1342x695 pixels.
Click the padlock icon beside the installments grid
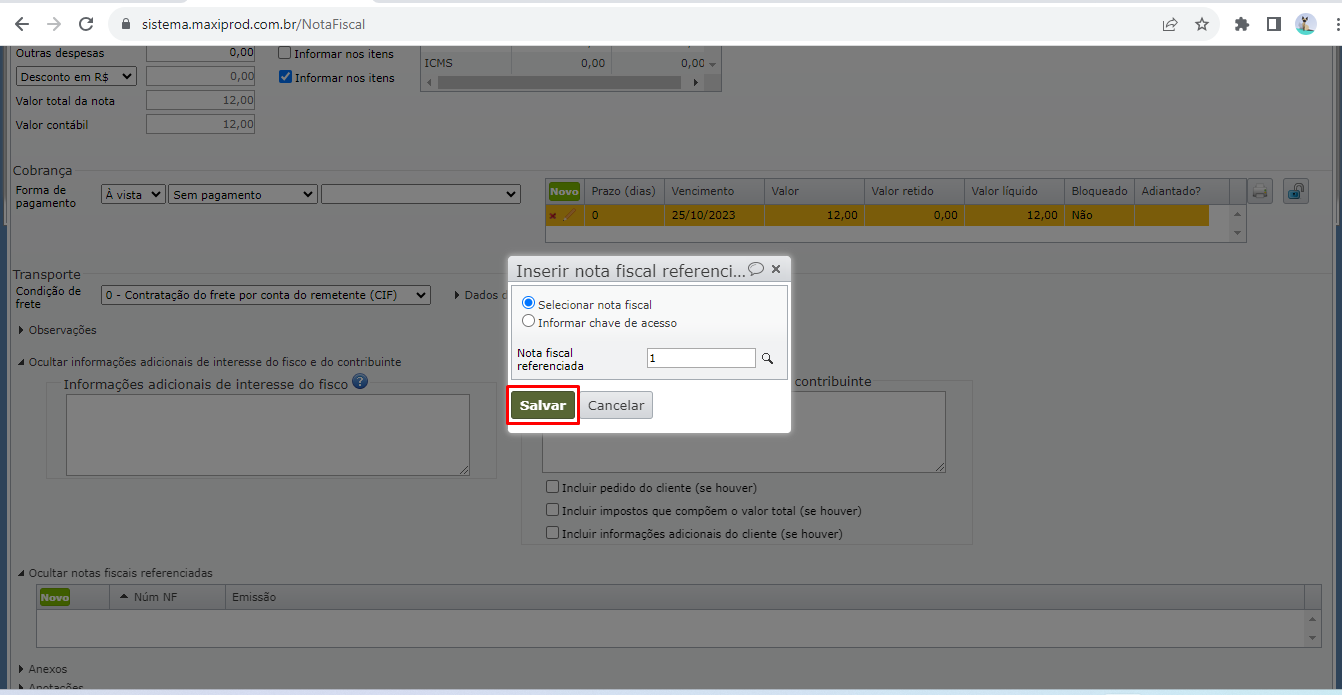[1296, 191]
